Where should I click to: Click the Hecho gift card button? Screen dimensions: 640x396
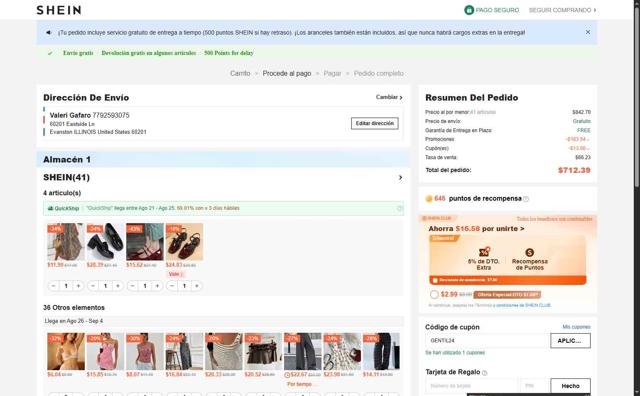[570, 386]
